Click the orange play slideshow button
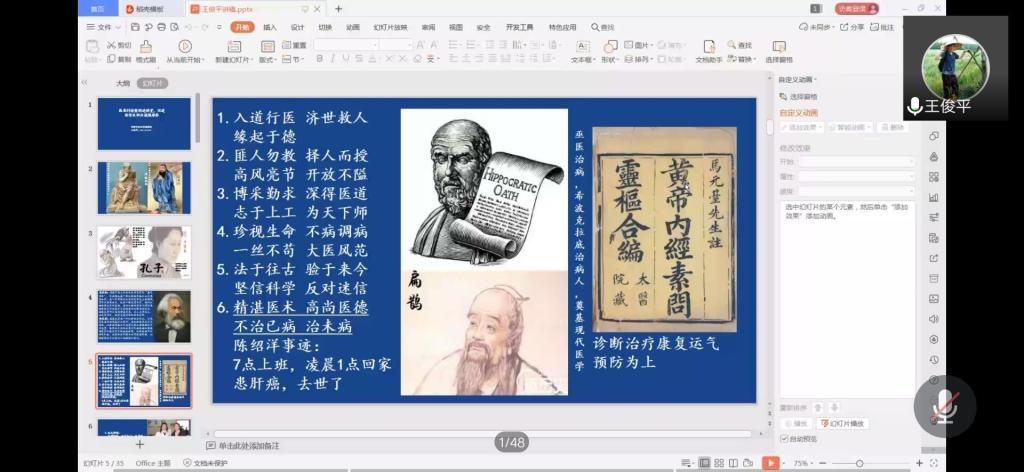 click(x=771, y=463)
